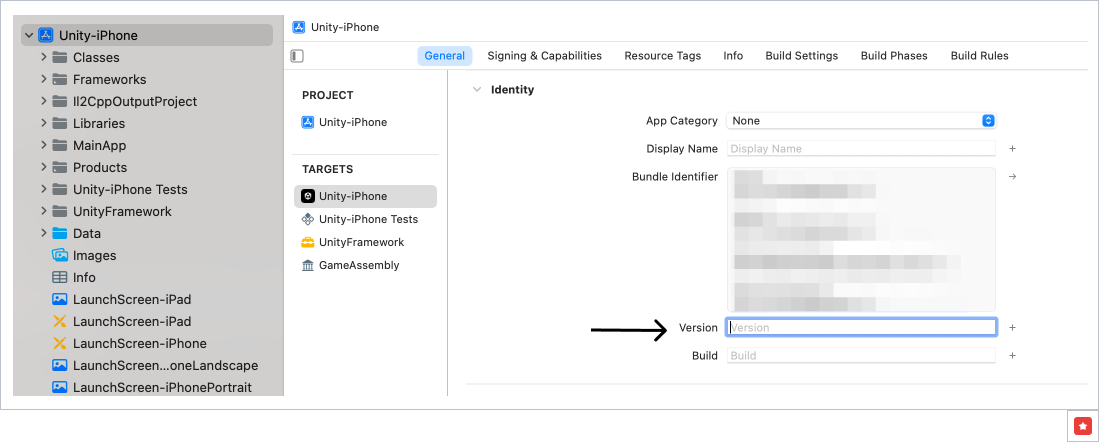
Task: Expand the Il2CppOutputProject folder
Action: [x=44, y=101]
